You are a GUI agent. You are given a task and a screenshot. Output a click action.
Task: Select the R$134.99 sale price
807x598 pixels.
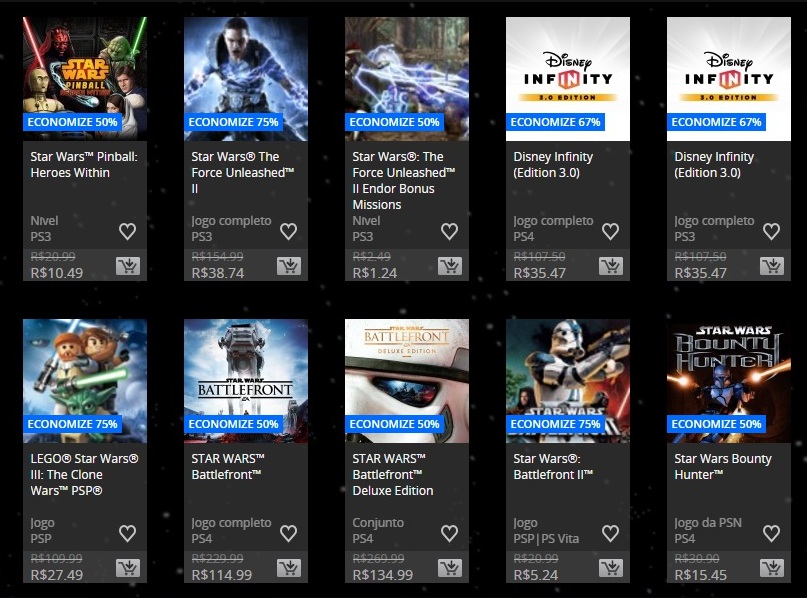(x=383, y=575)
